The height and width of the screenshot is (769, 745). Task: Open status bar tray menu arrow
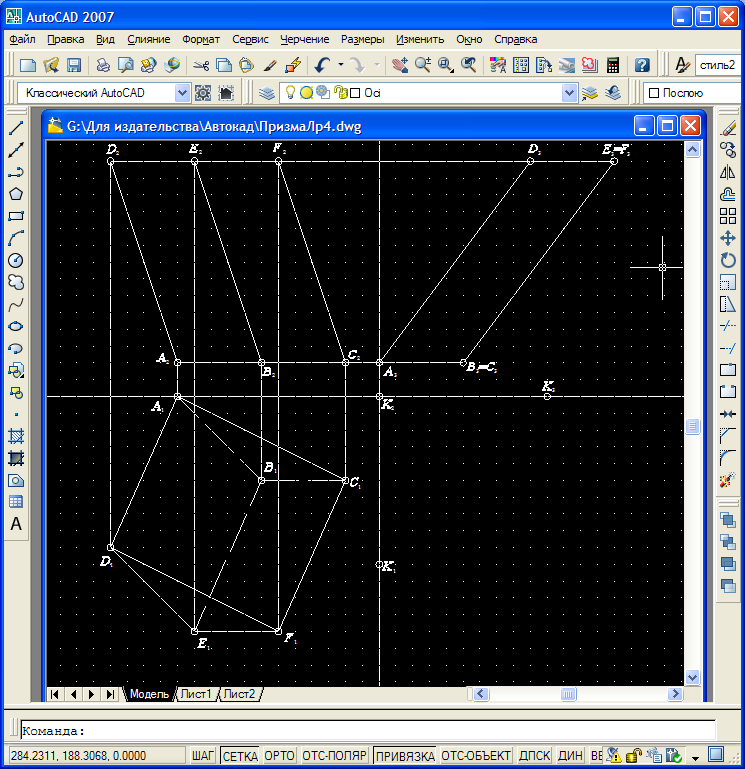coord(695,758)
